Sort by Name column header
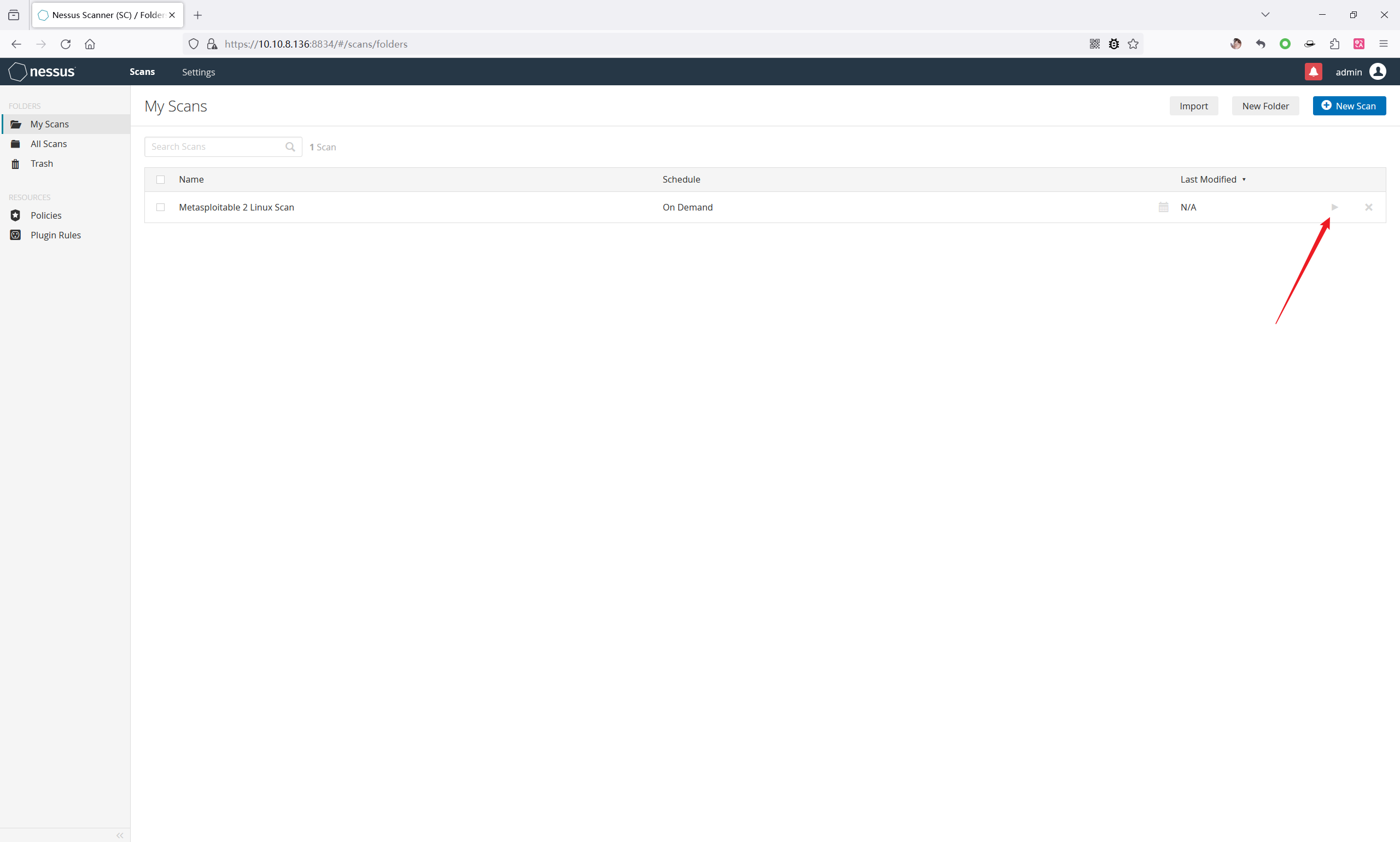The height and width of the screenshot is (842, 1400). (x=191, y=180)
